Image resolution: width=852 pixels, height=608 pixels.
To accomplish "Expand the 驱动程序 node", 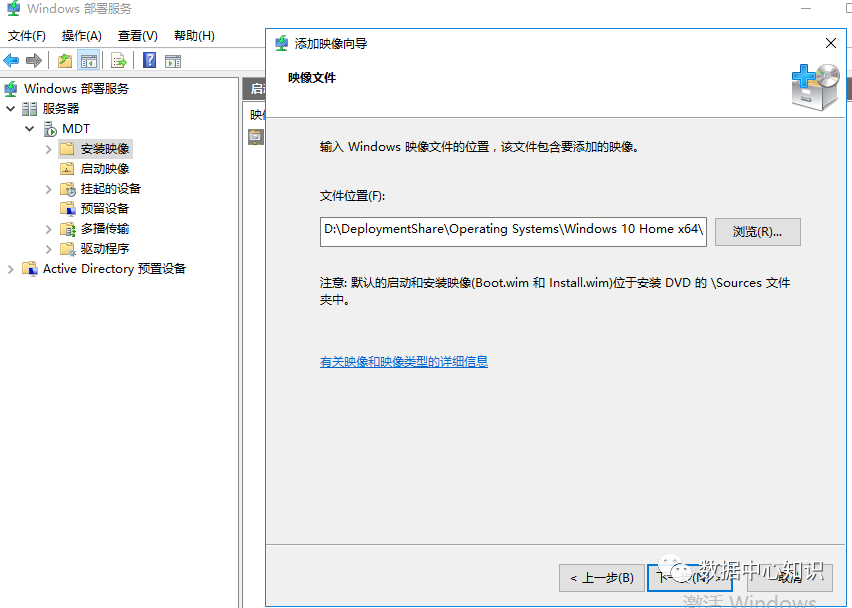I will click(x=49, y=249).
